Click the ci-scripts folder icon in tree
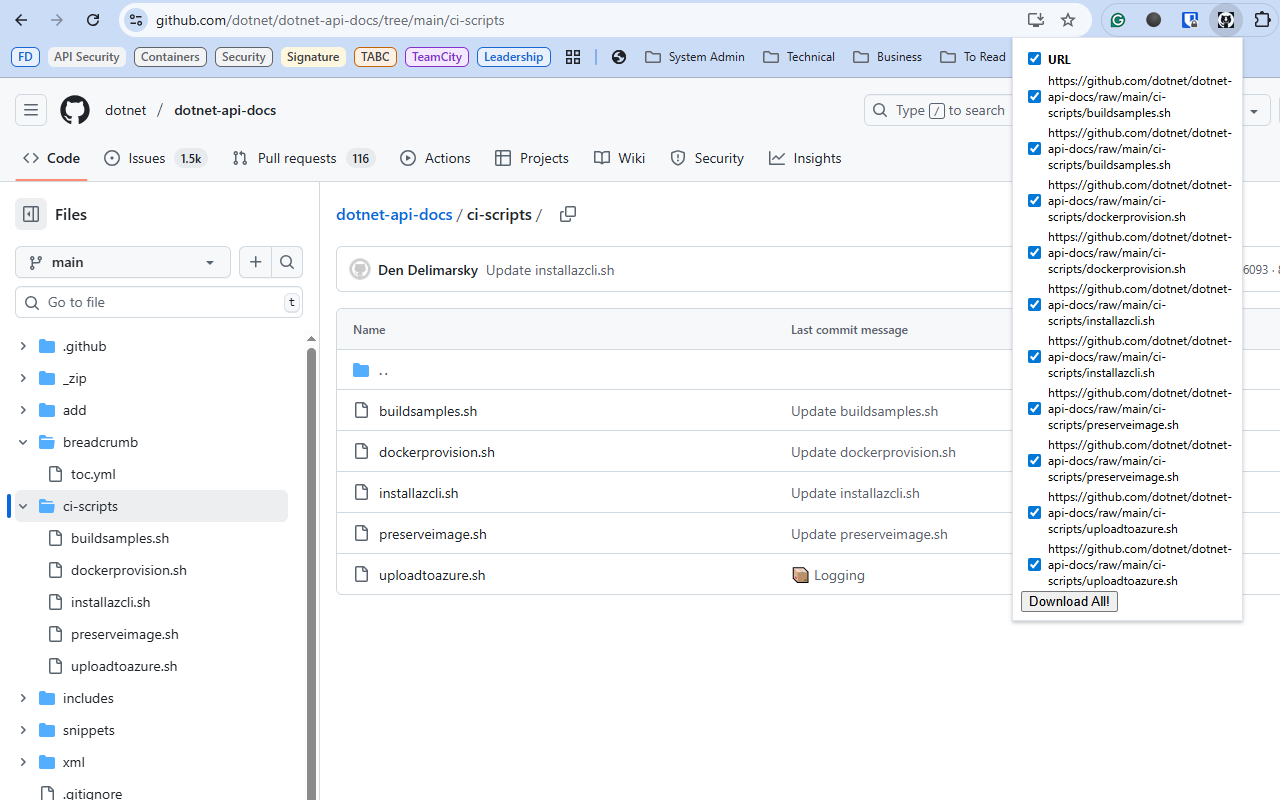The image size is (1280, 800). click(46, 506)
